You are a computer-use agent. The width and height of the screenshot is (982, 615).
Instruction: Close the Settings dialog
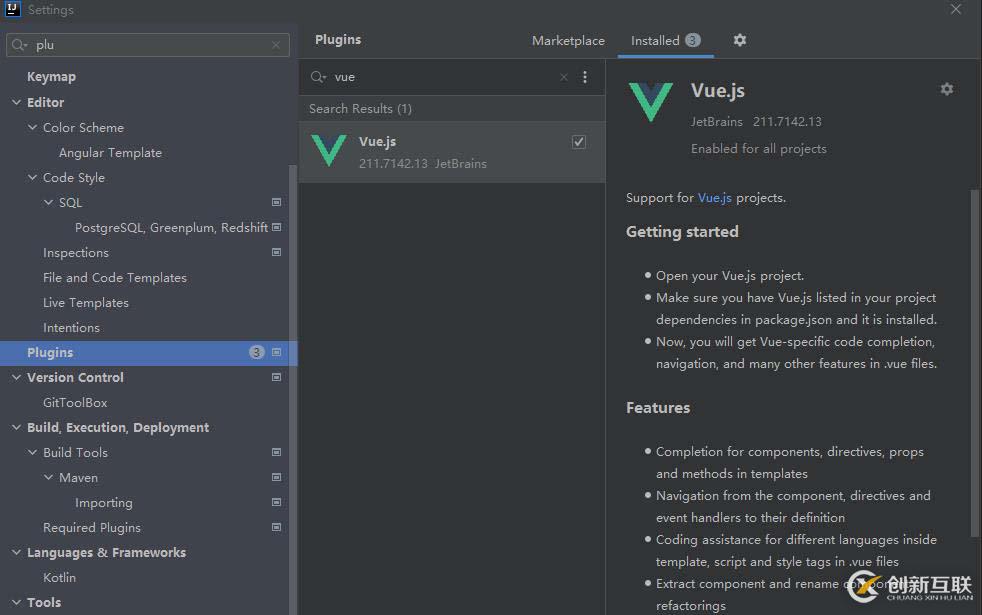click(956, 9)
